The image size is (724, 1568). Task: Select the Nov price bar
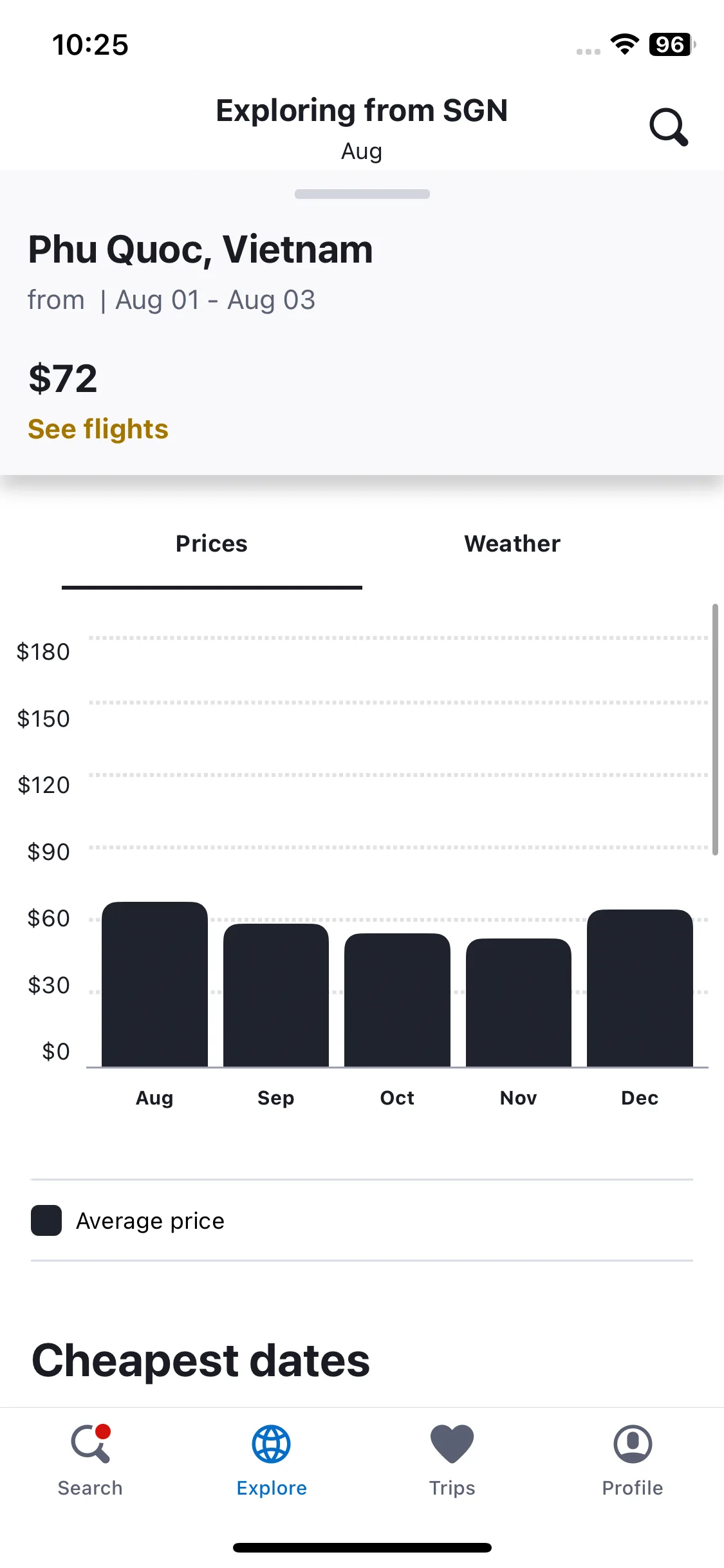[x=519, y=1002]
